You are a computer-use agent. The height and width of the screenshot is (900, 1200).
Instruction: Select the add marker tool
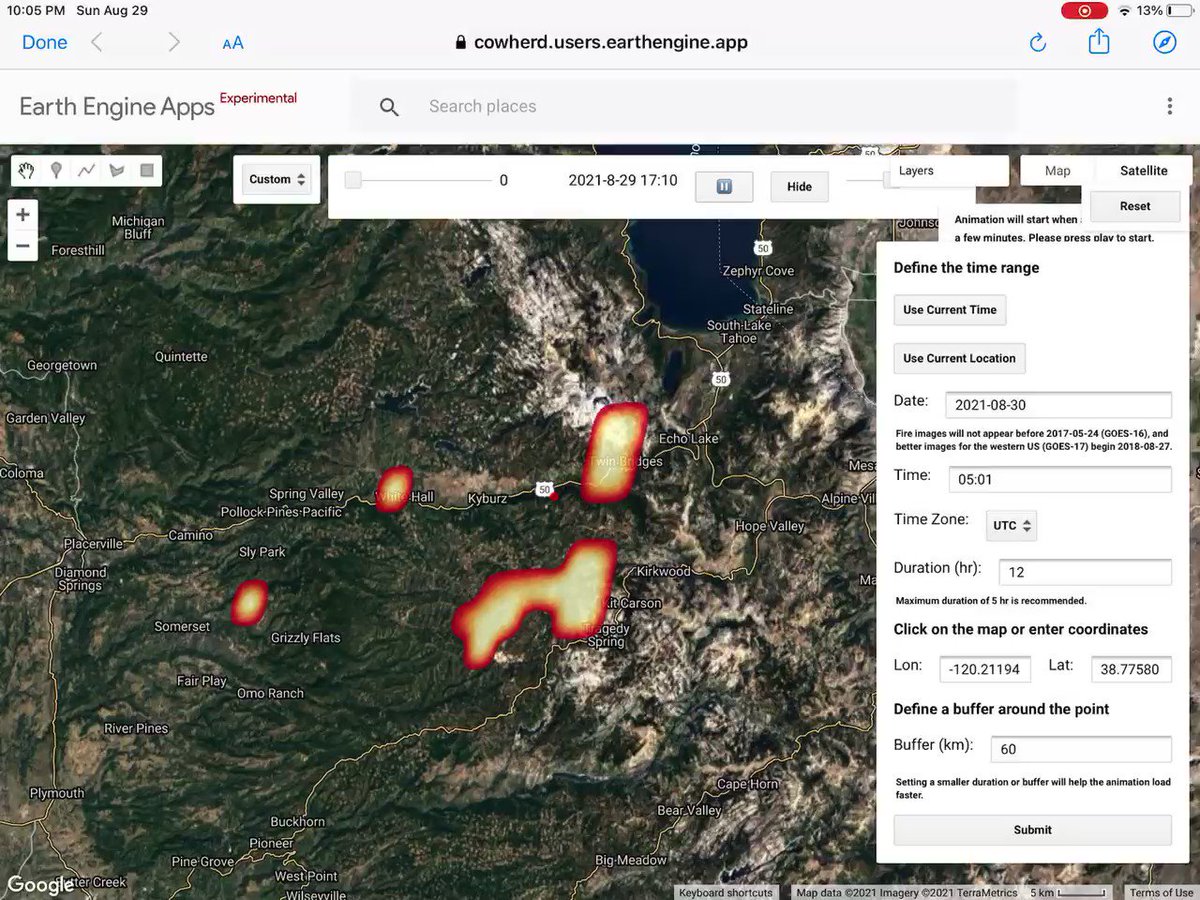point(56,171)
